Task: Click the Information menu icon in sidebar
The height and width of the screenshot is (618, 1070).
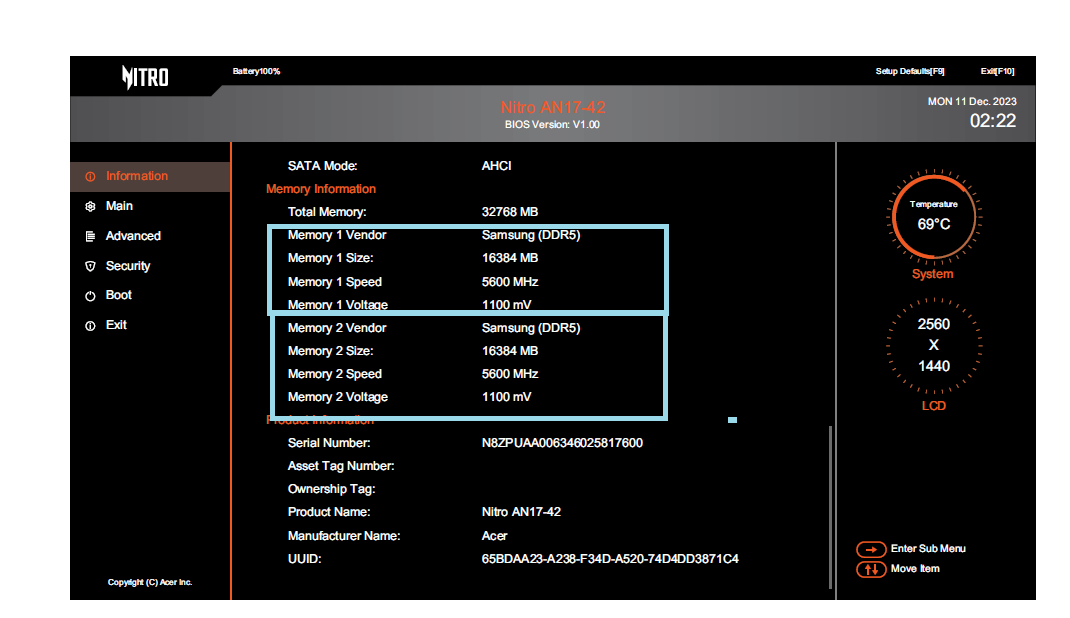Action: point(90,177)
